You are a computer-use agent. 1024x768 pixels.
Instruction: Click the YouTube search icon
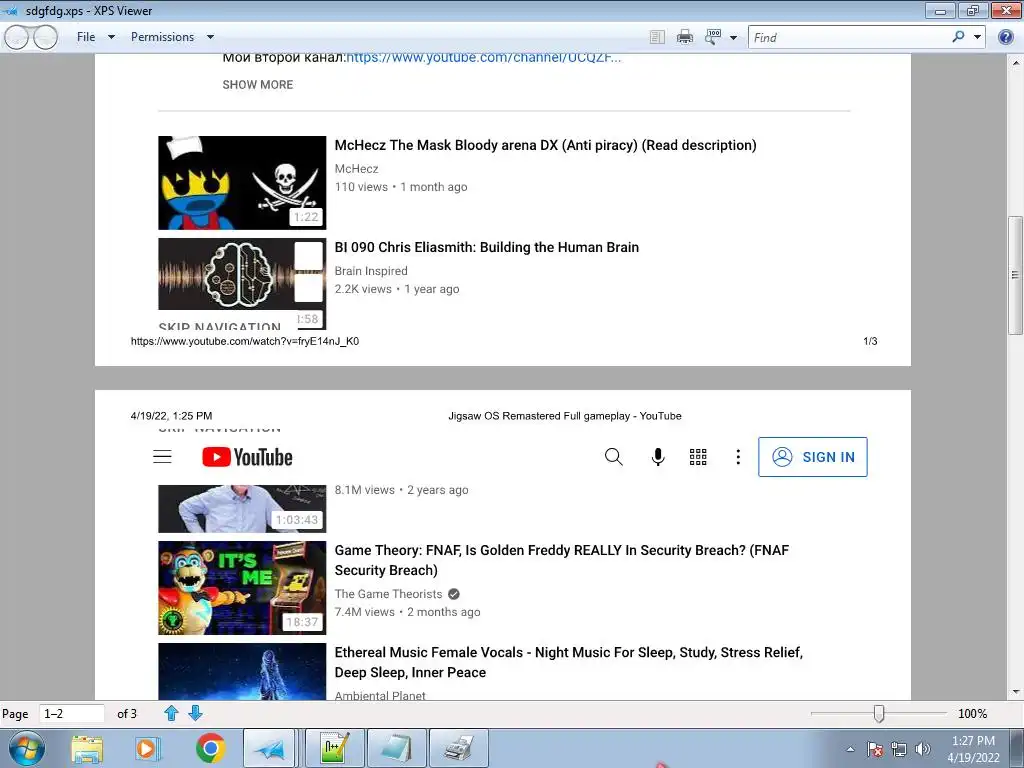point(613,456)
